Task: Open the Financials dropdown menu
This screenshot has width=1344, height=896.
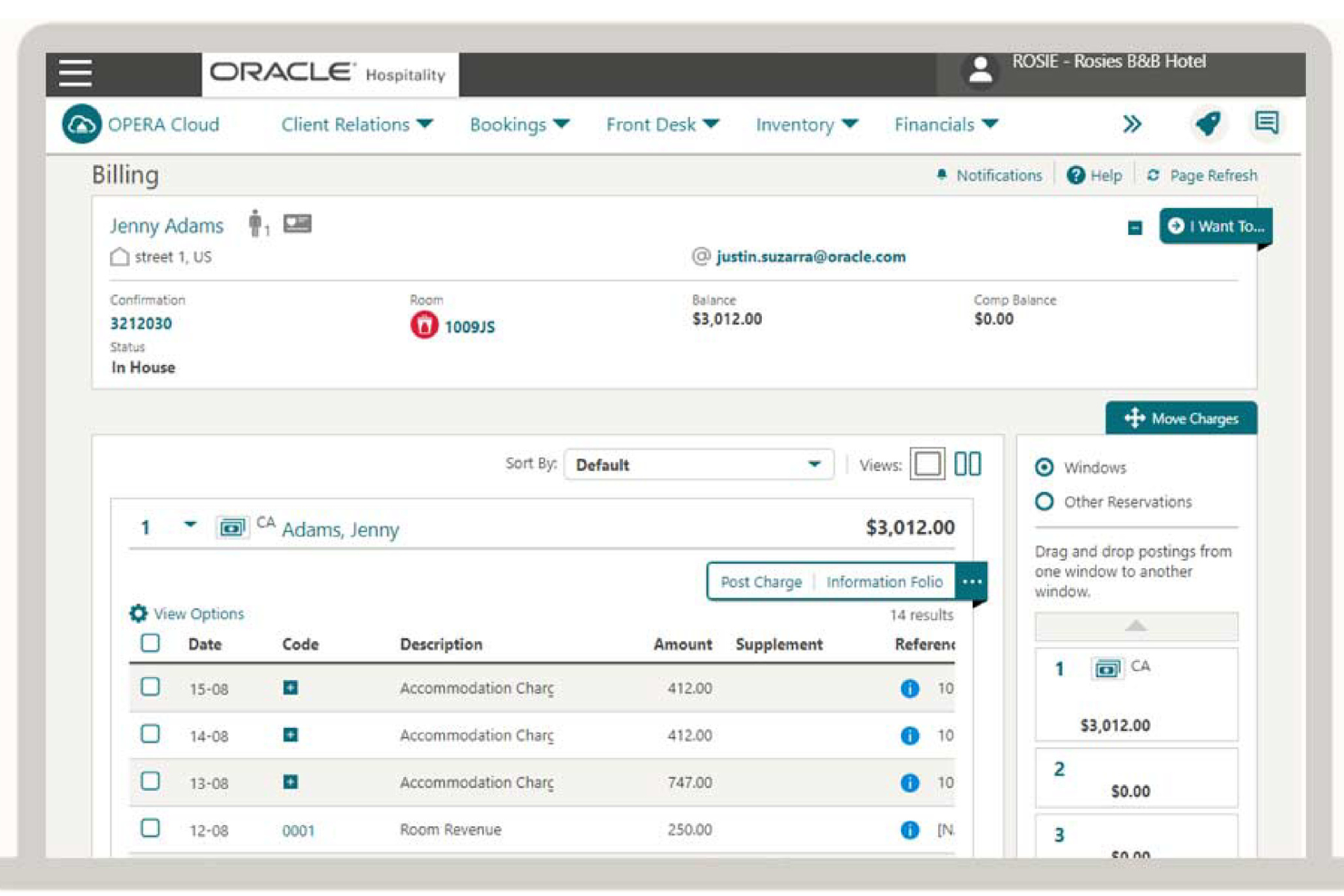Action: pos(946,124)
